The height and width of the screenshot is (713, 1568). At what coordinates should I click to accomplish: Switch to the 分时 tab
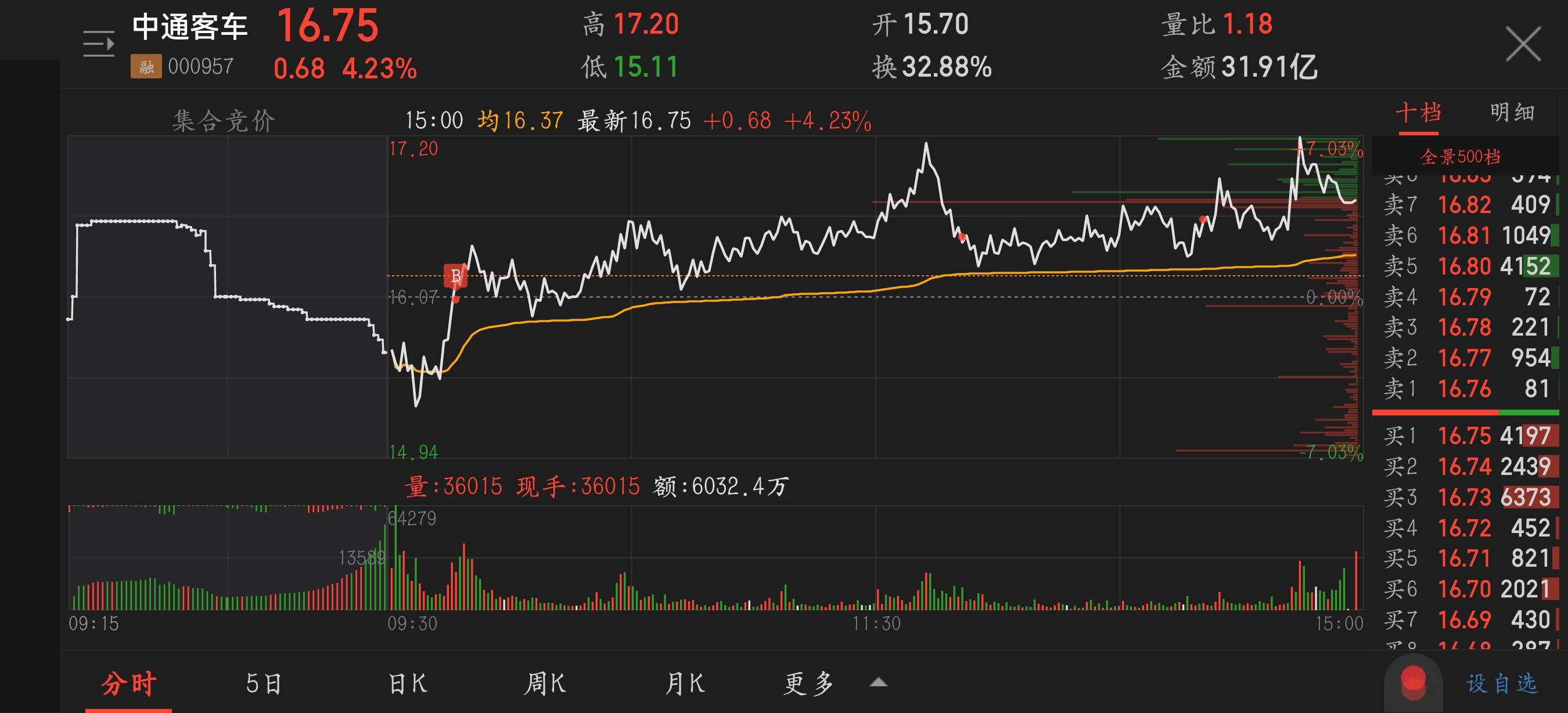[x=129, y=683]
